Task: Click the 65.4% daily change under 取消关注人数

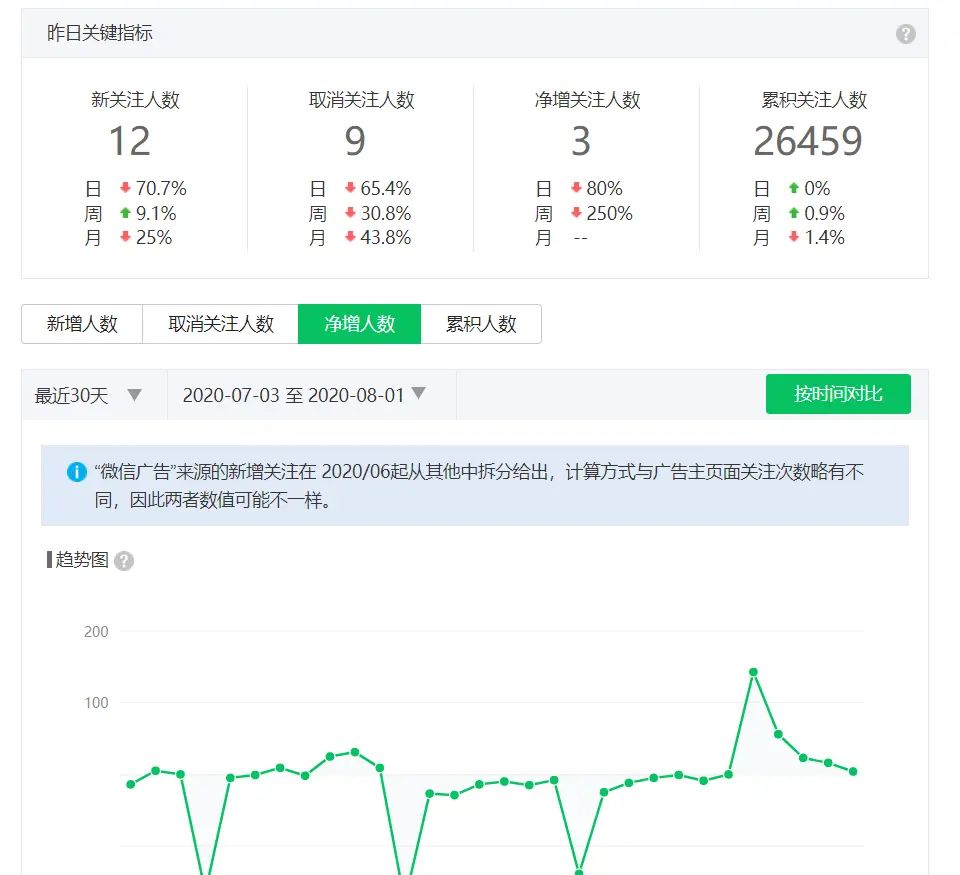Action: 386,188
